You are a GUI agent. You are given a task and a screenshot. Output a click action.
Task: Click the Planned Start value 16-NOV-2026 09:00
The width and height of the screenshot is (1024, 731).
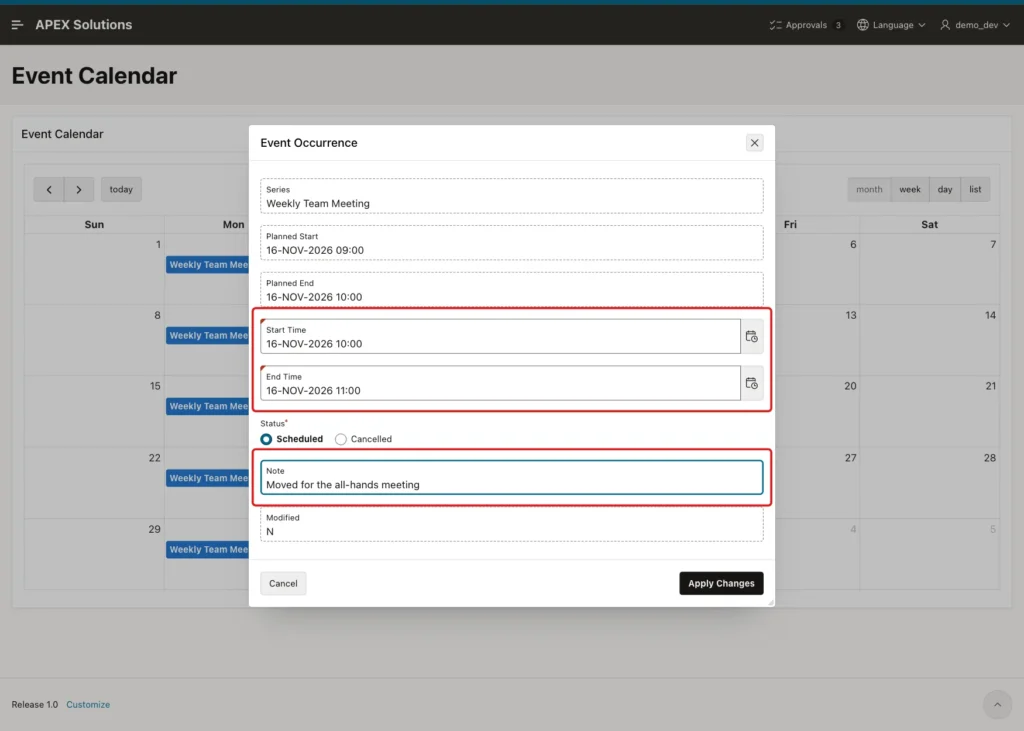(315, 250)
